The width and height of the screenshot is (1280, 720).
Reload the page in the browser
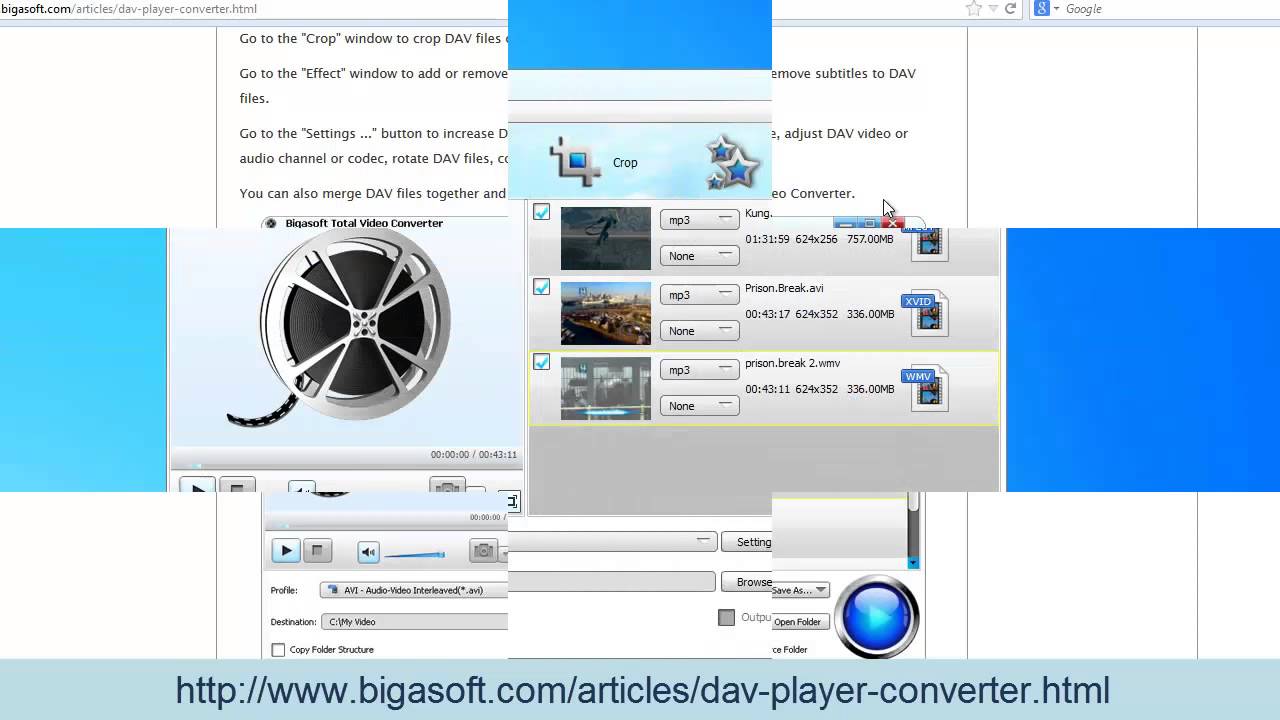[x=1011, y=8]
